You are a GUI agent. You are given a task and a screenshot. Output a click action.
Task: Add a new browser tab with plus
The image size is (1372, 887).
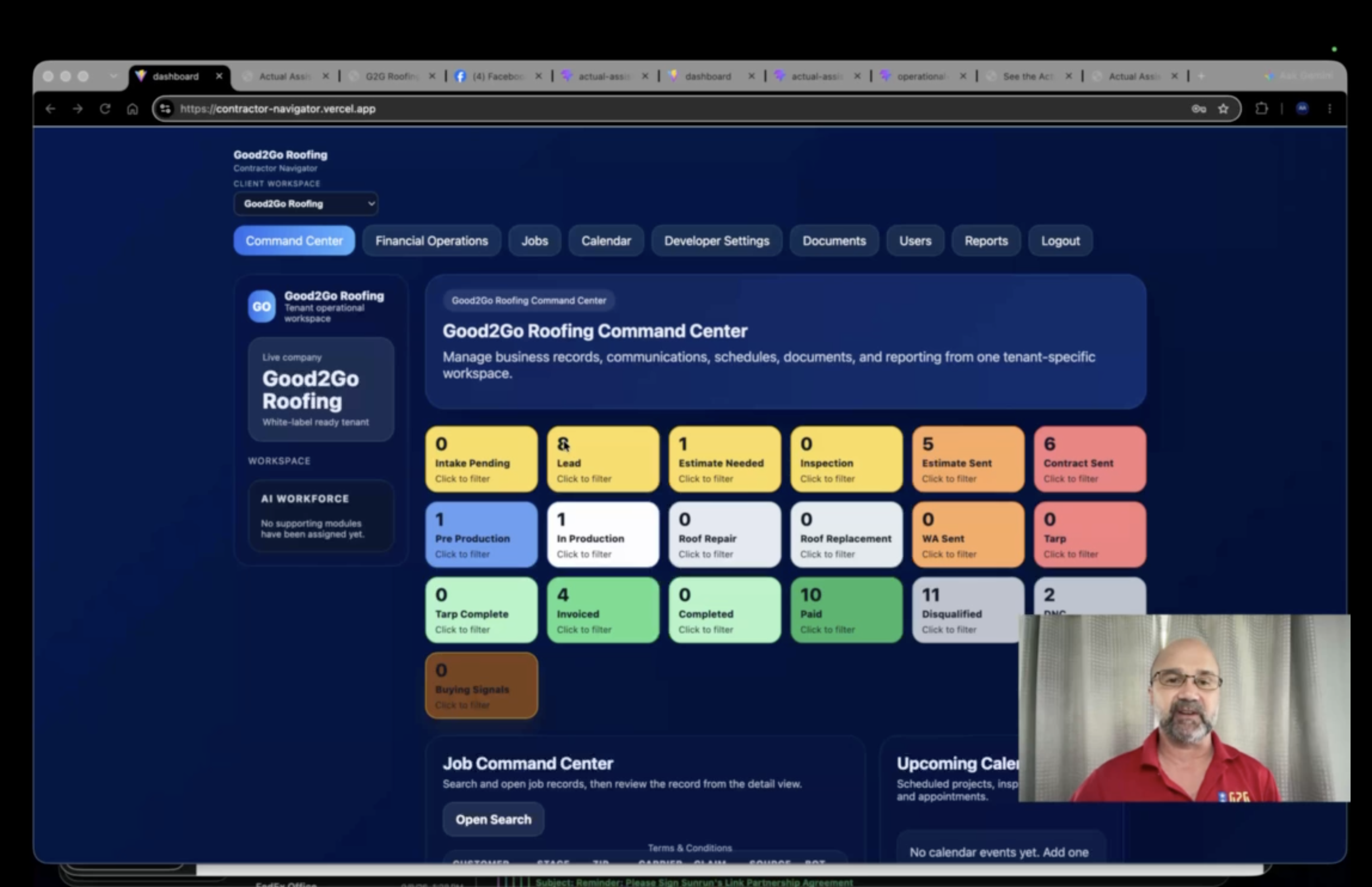[1201, 75]
